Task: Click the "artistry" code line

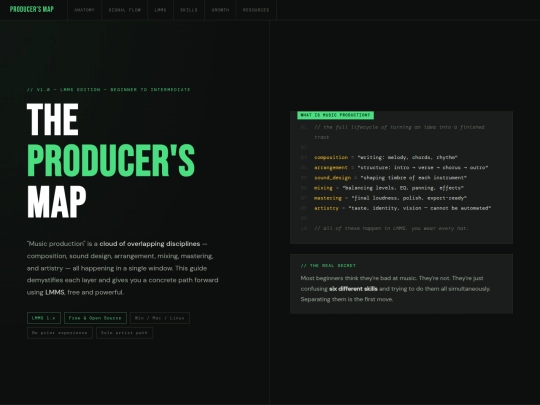Action: (x=403, y=208)
